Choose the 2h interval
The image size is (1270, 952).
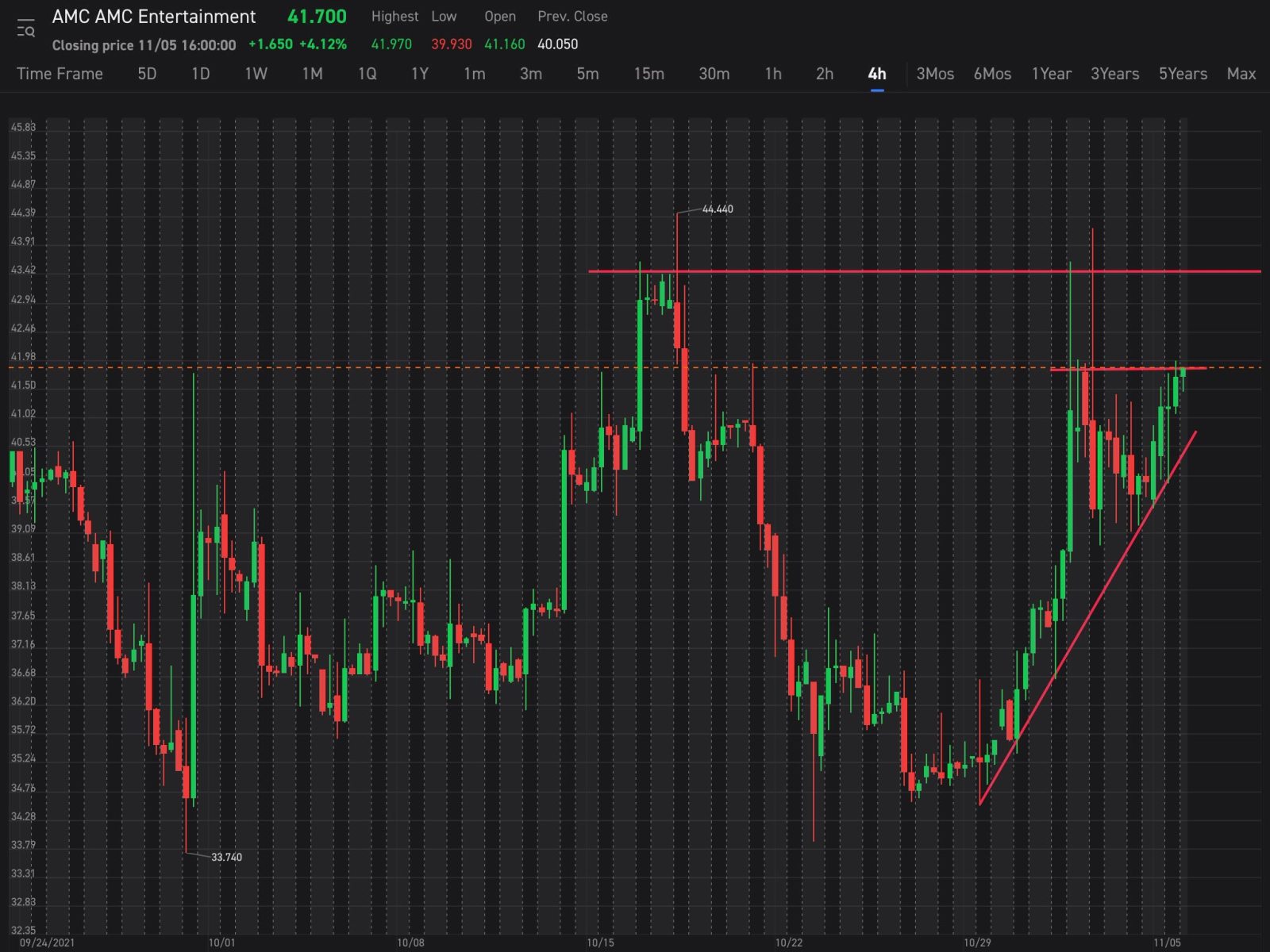(x=825, y=74)
